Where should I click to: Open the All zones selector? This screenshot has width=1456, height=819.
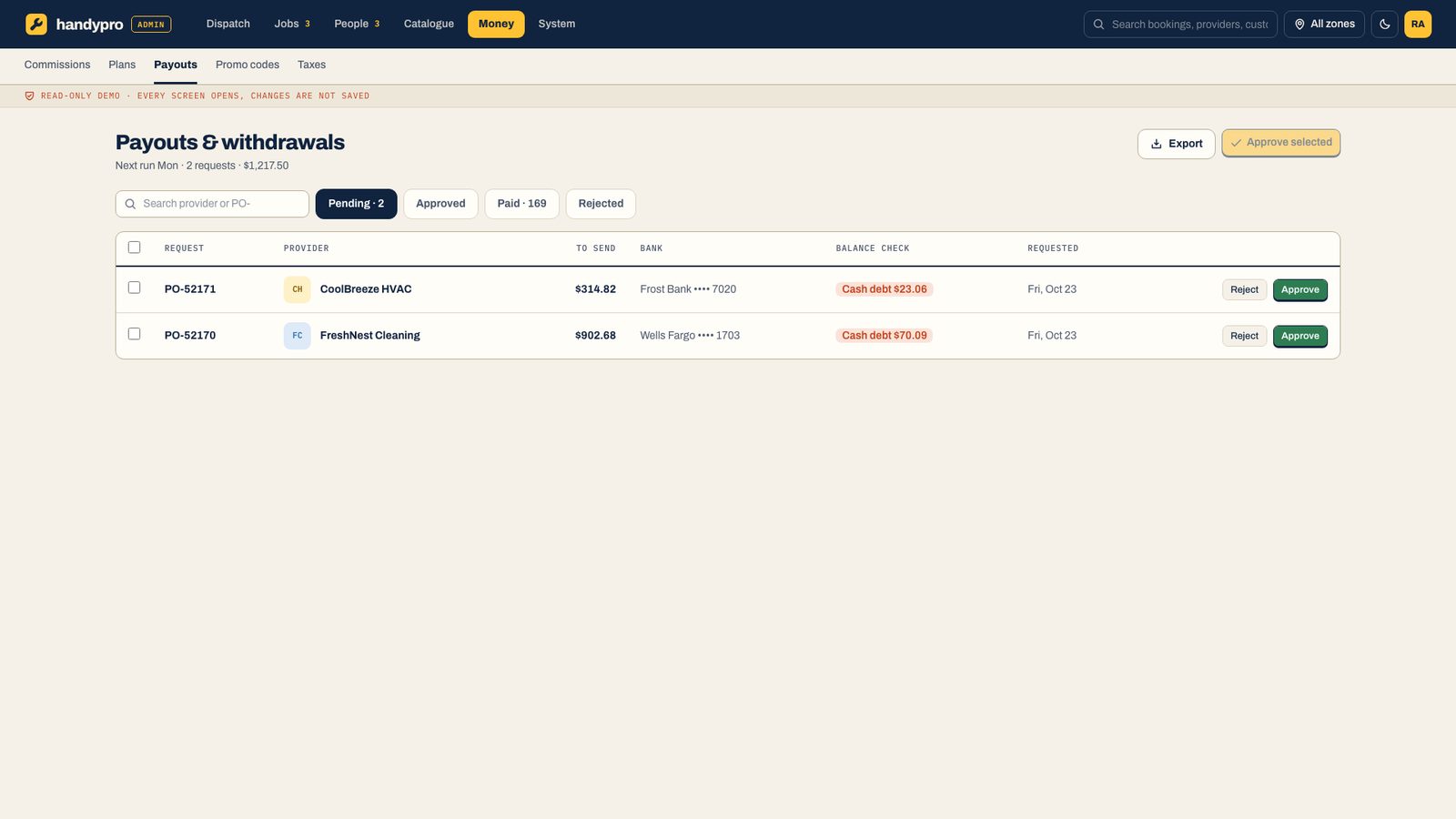[1324, 24]
